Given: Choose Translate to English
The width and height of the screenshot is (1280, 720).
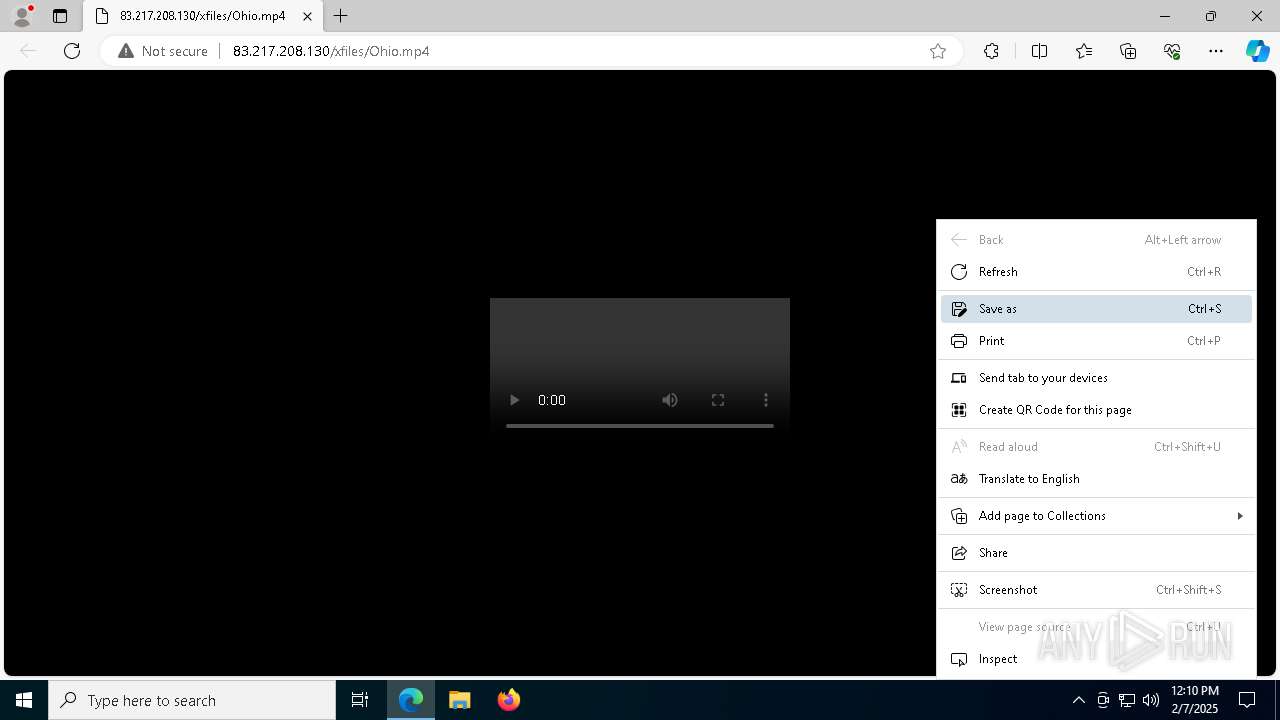Looking at the screenshot, I should point(1096,479).
